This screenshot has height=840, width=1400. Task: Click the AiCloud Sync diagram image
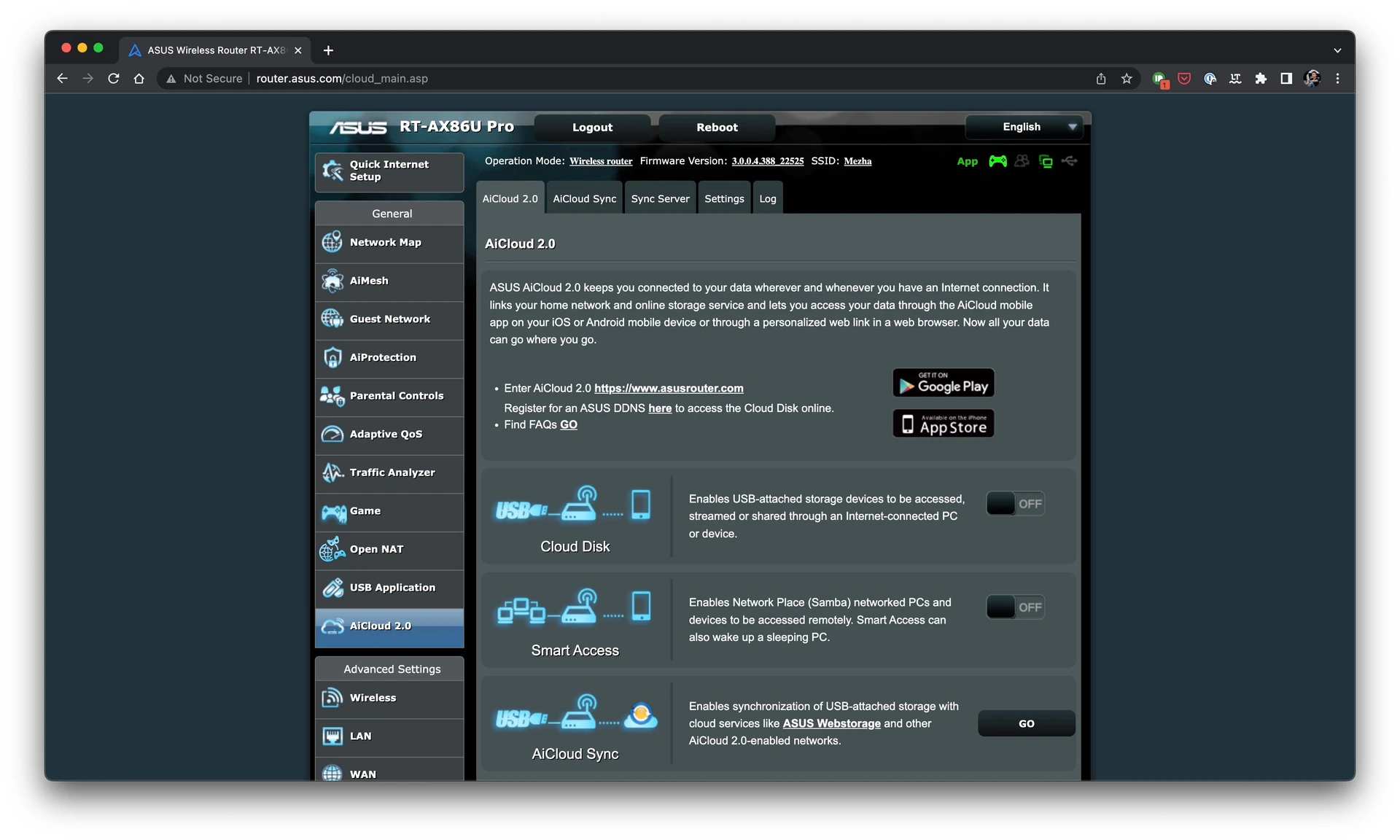click(x=576, y=712)
